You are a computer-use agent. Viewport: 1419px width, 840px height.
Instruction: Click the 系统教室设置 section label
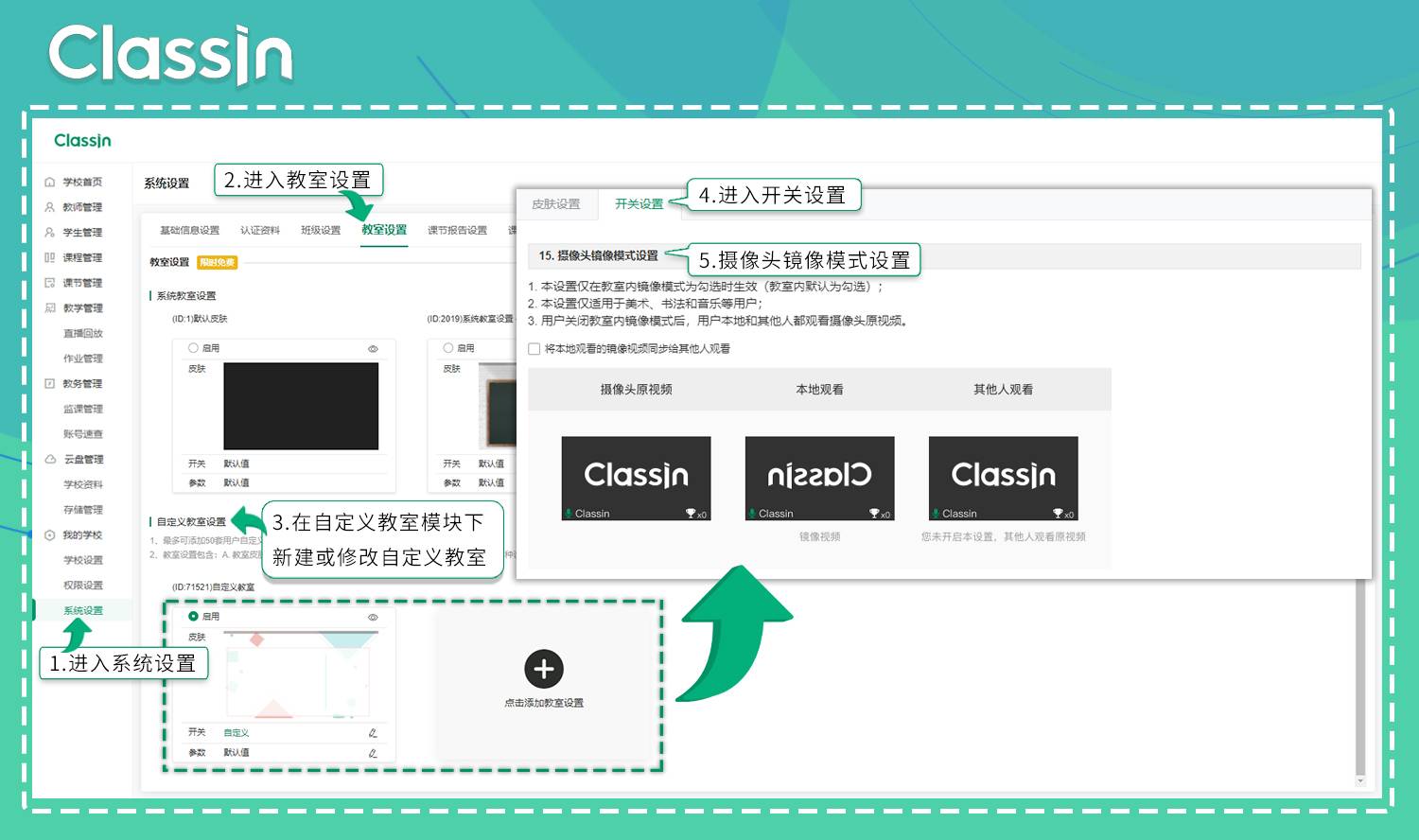pos(185,296)
